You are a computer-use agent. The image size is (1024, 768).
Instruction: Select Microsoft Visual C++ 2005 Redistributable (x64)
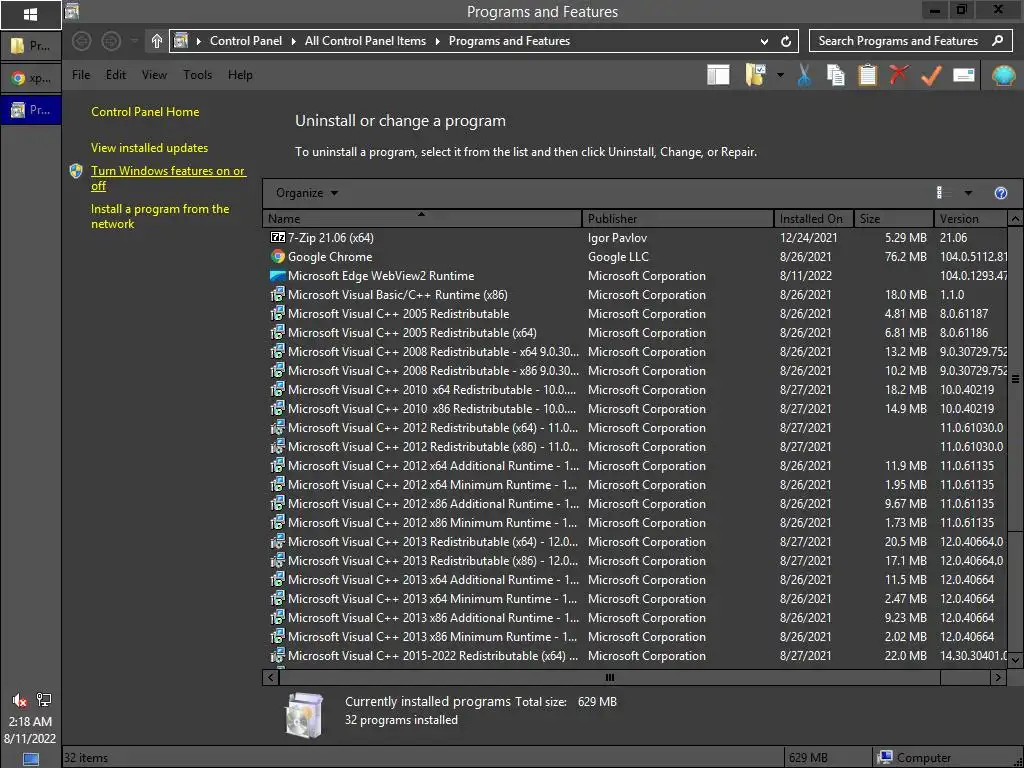point(635,332)
